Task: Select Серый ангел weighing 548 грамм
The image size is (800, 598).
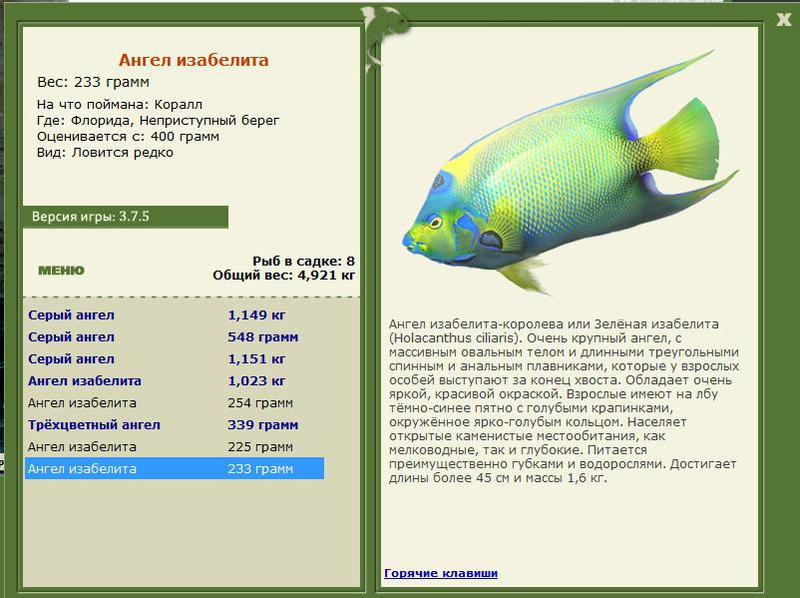Action: click(174, 337)
